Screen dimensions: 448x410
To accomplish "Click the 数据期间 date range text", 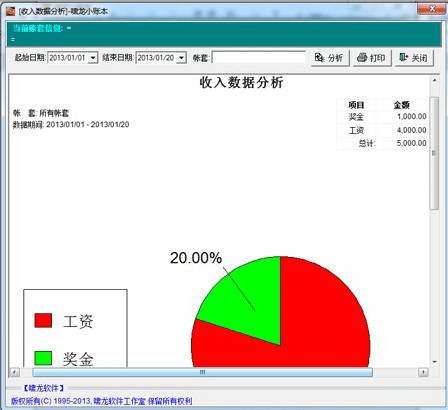I will tap(71, 125).
